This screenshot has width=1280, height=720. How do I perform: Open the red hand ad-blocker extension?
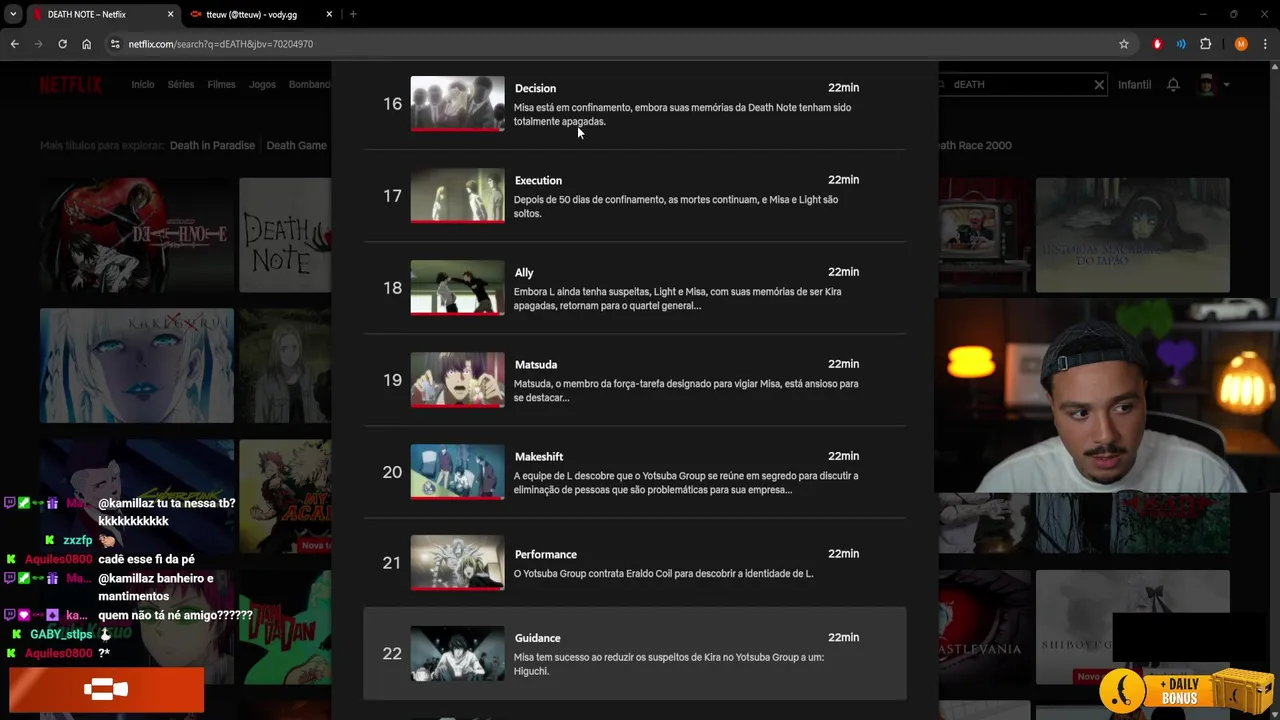1157,44
